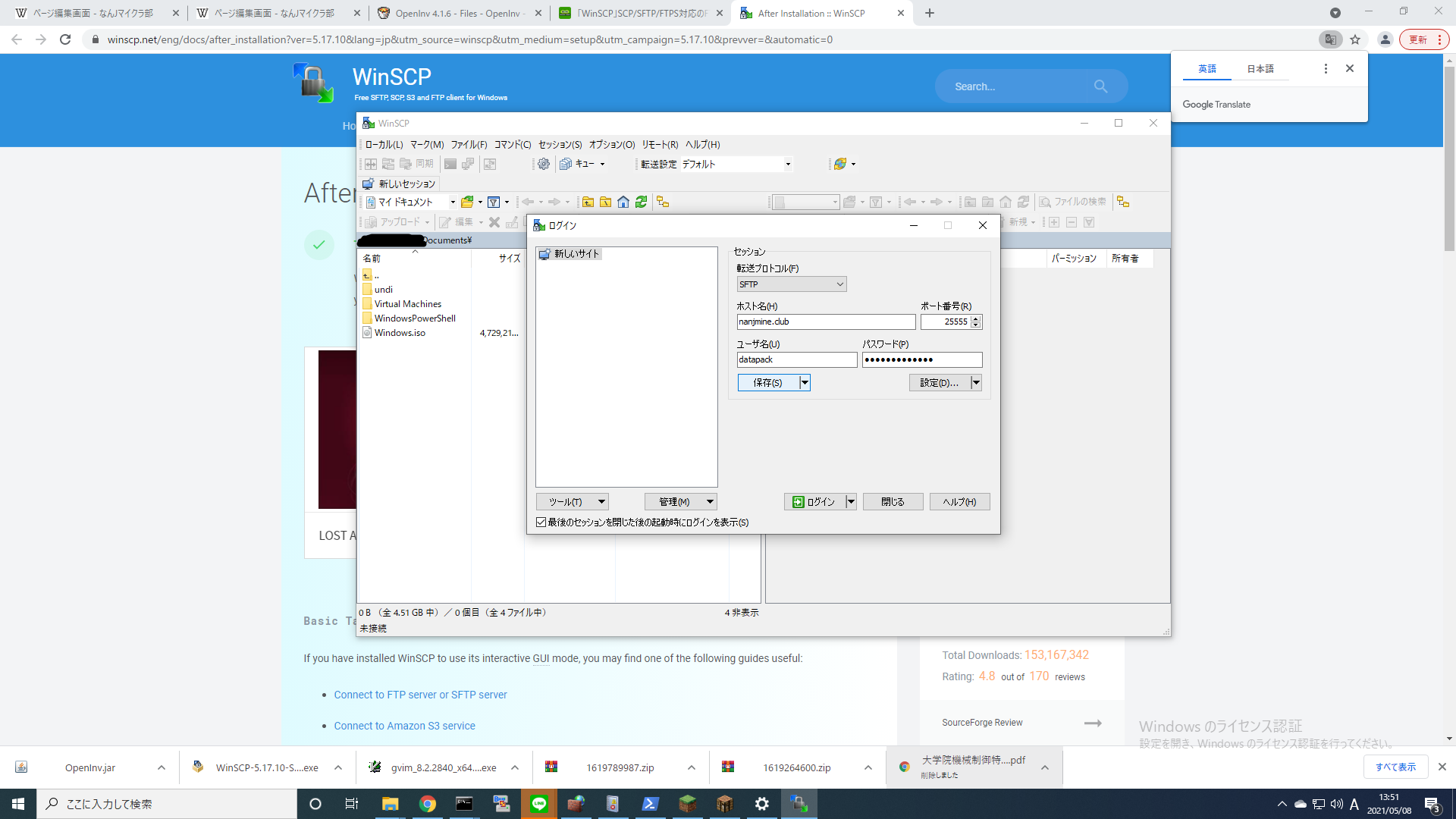
Task: Open WinSCP preferences gear icon
Action: click(x=543, y=164)
